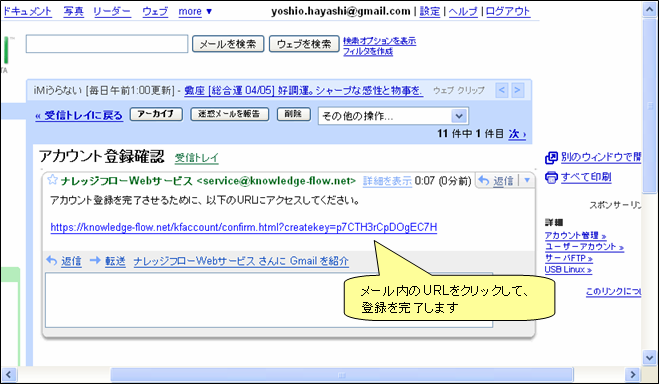The height and width of the screenshot is (384, 659).
Task: Click the ウェブを検索 button
Action: point(304,44)
